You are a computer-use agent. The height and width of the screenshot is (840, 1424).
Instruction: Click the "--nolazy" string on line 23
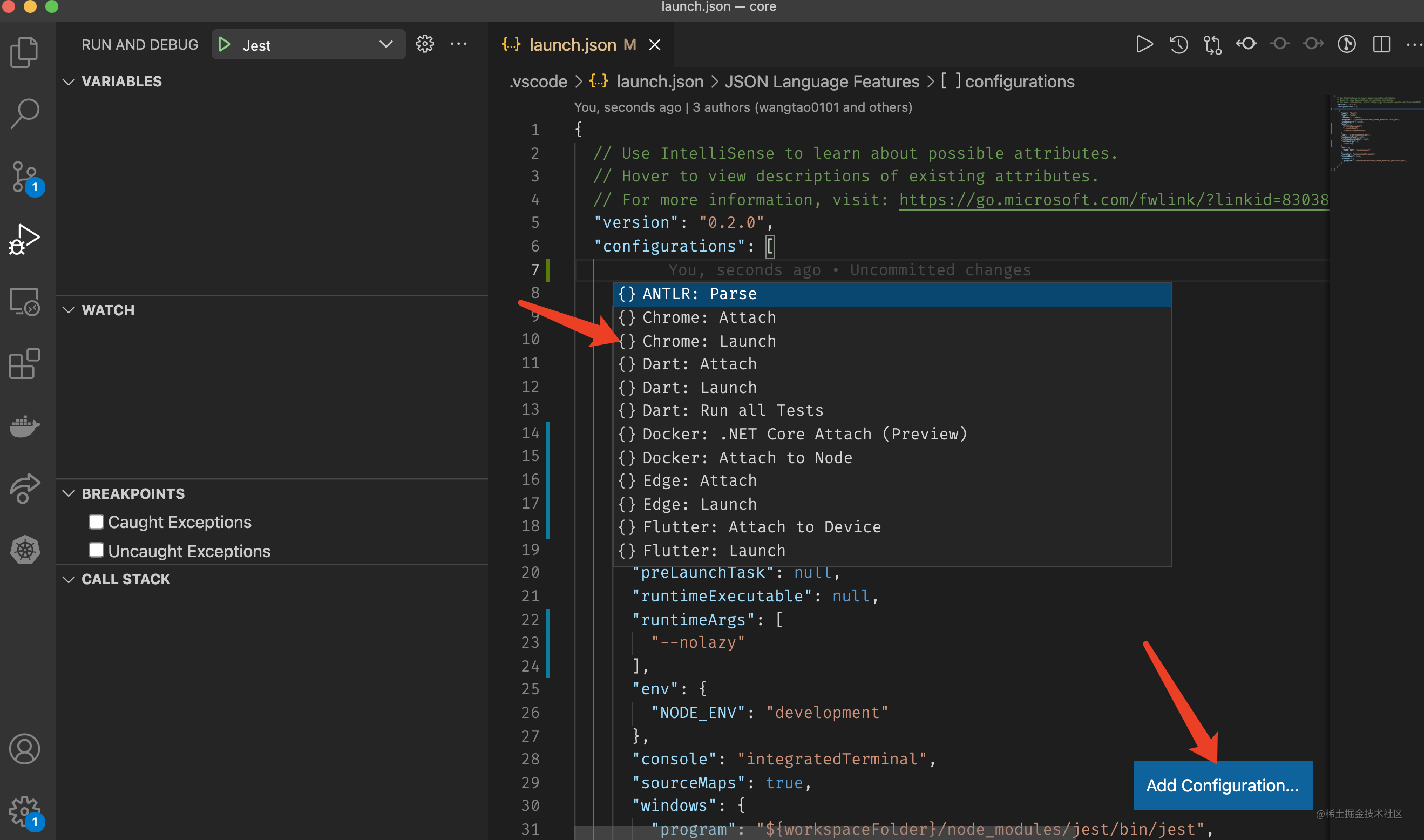coord(698,642)
